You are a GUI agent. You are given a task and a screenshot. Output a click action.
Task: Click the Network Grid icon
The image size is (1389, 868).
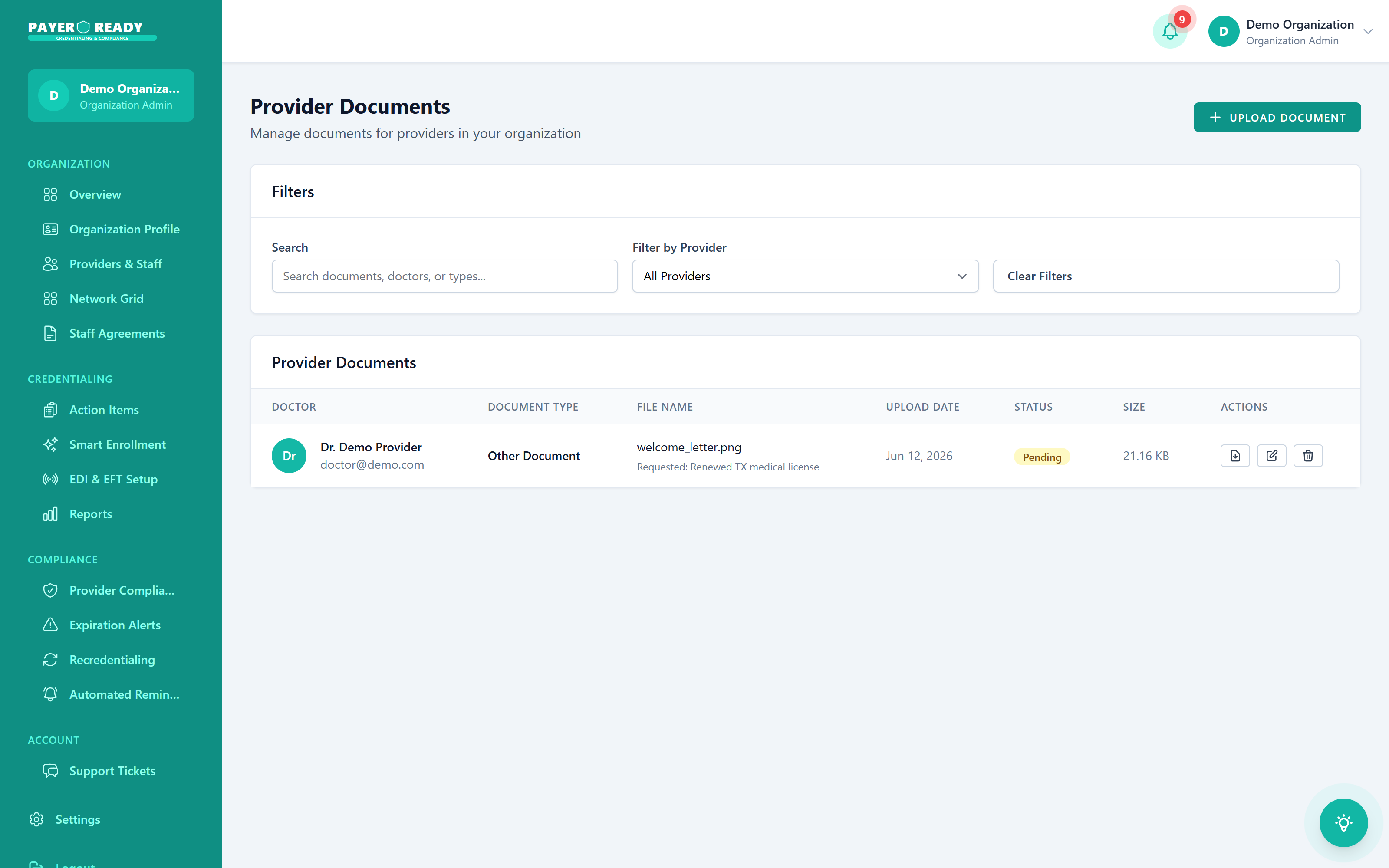pyautogui.click(x=50, y=299)
